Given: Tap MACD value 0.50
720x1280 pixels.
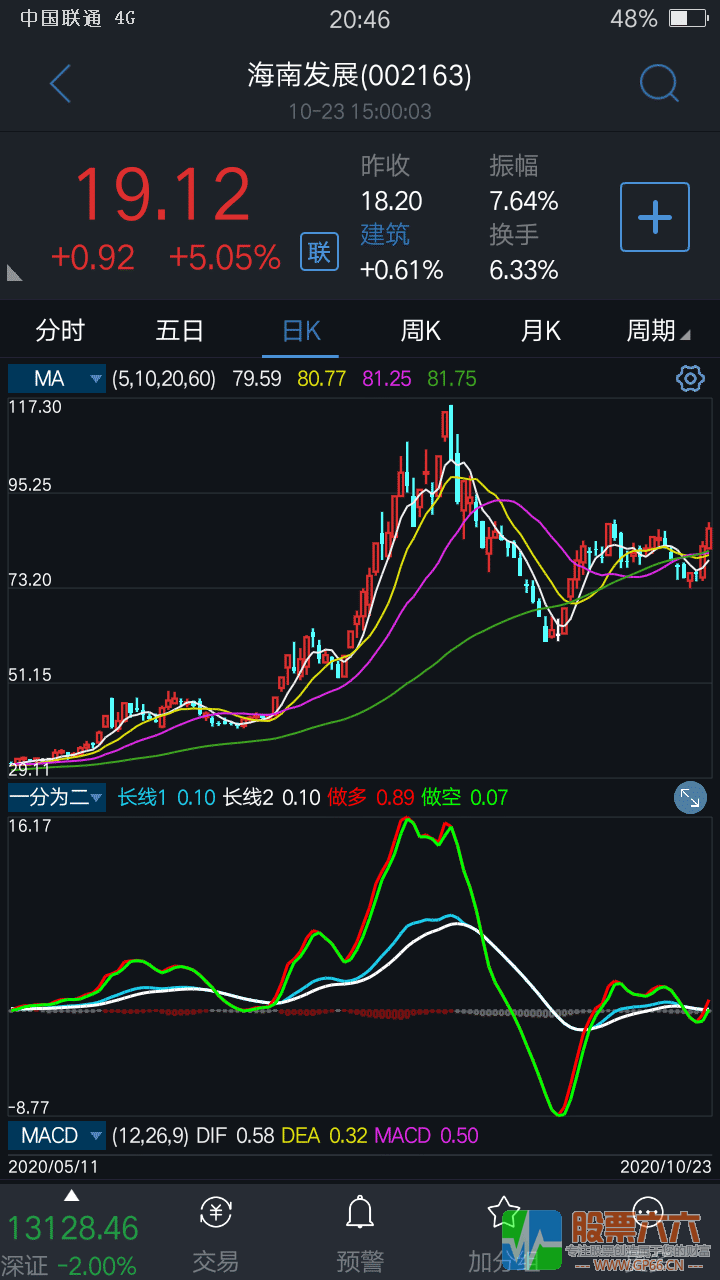Looking at the screenshot, I should [459, 1136].
